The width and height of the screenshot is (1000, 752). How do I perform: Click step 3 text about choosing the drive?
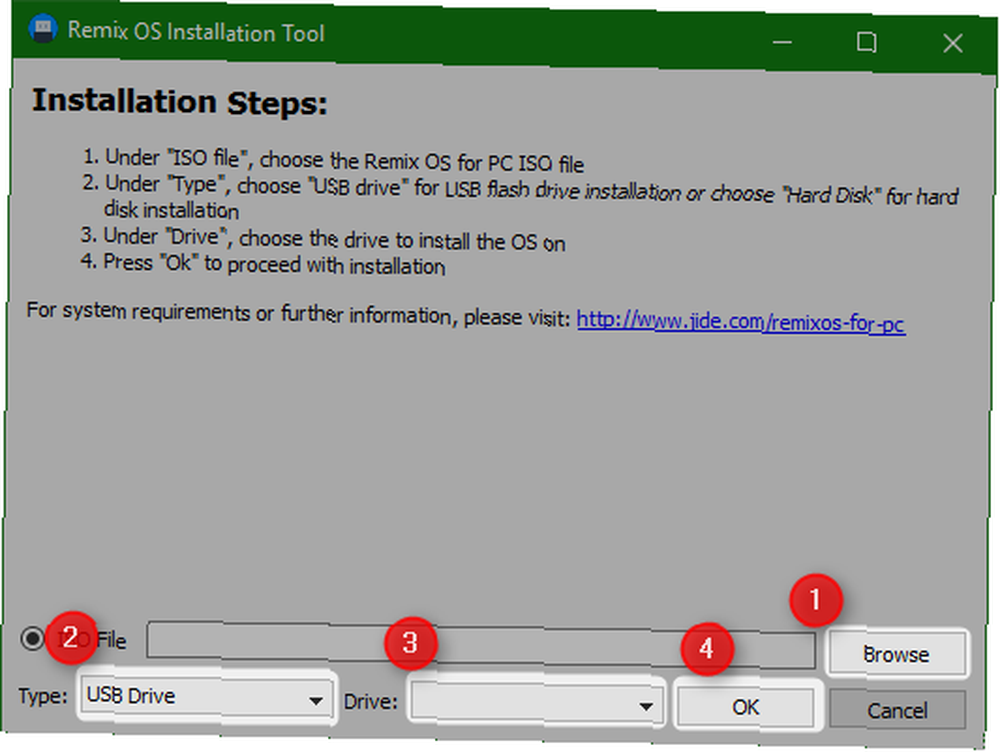(323, 239)
